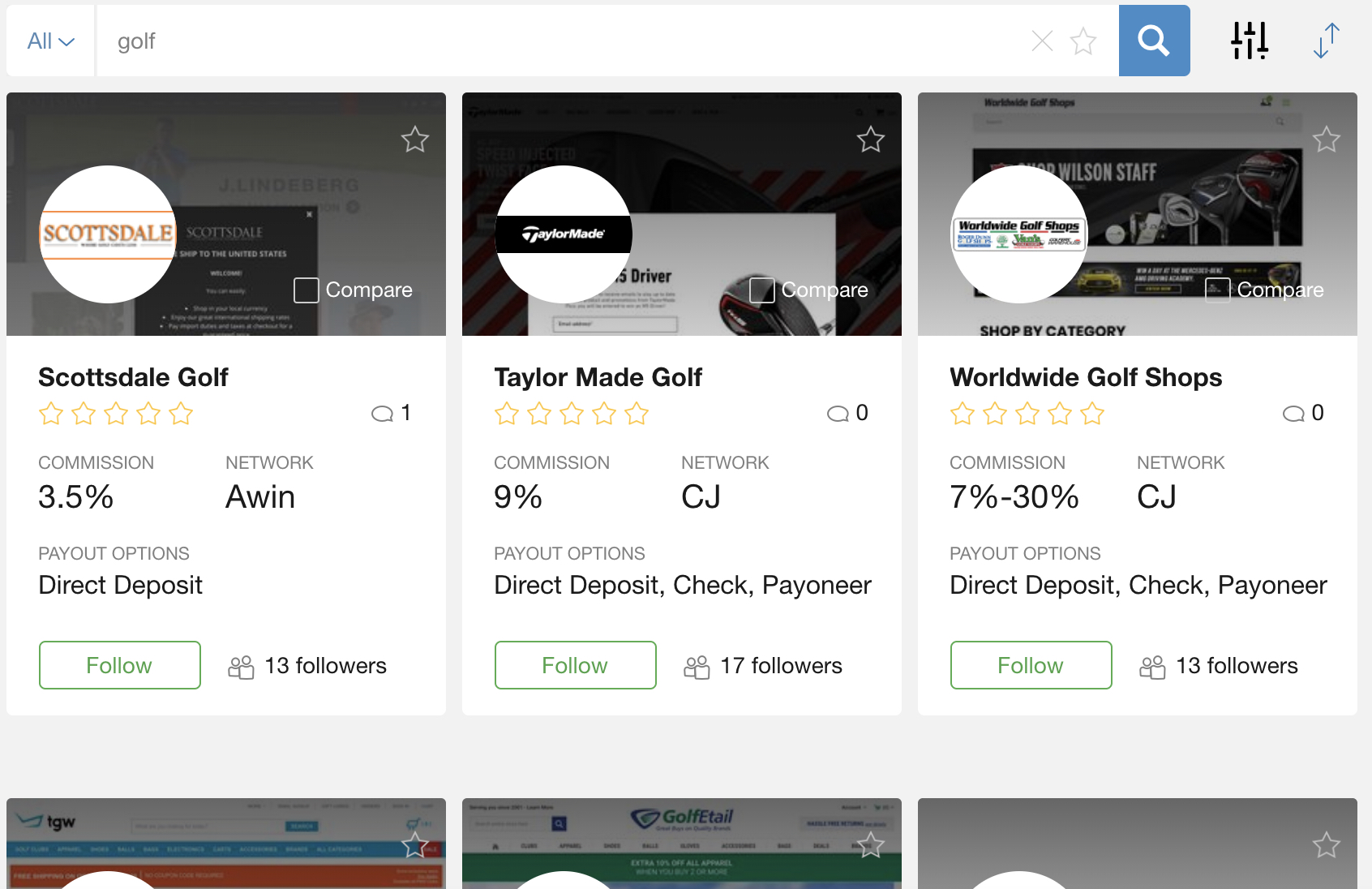Image resolution: width=1372 pixels, height=889 pixels.
Task: Open Scottsdale Golf logo thumbnail
Action: [108, 234]
